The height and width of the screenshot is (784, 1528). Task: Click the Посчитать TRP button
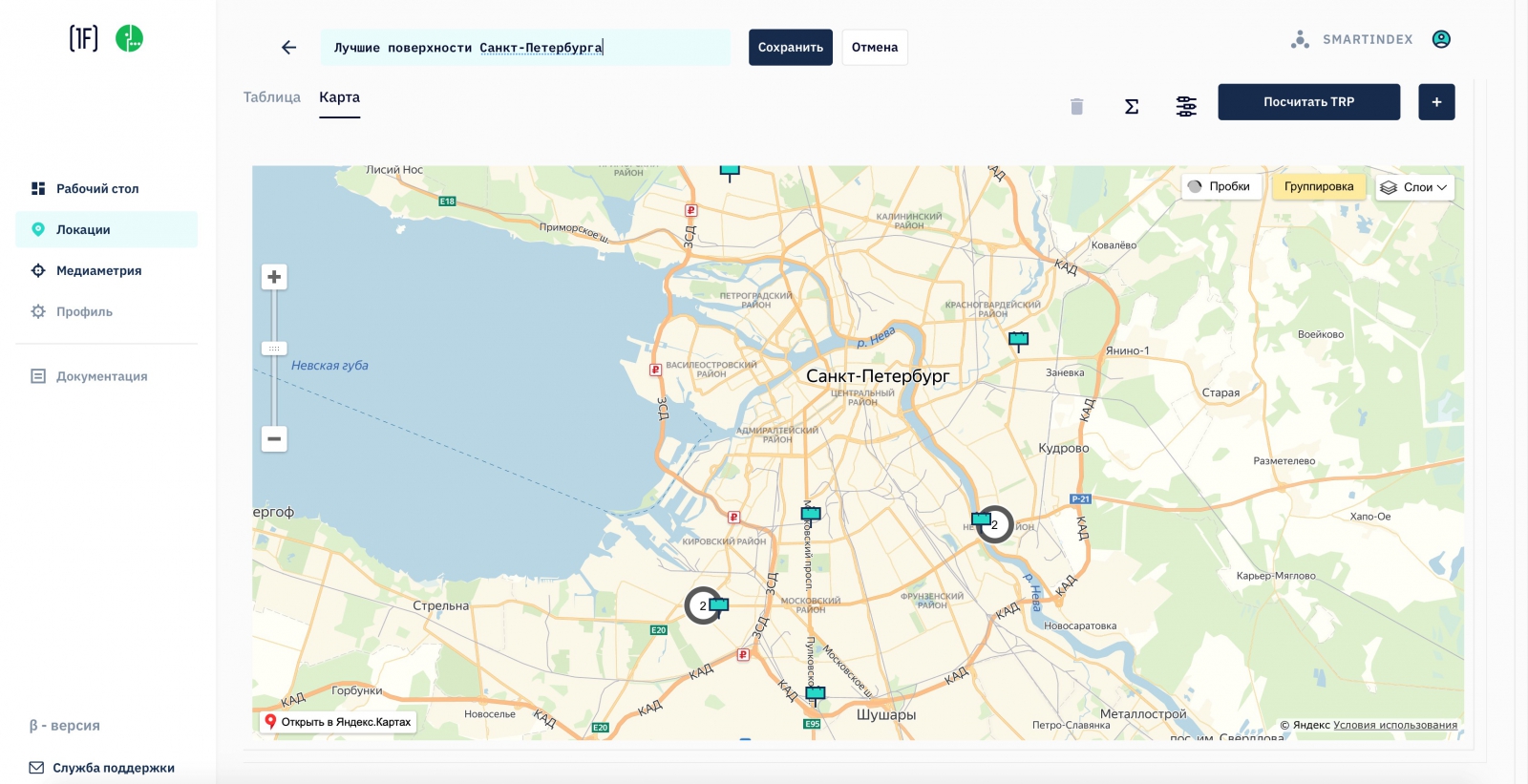coord(1308,102)
